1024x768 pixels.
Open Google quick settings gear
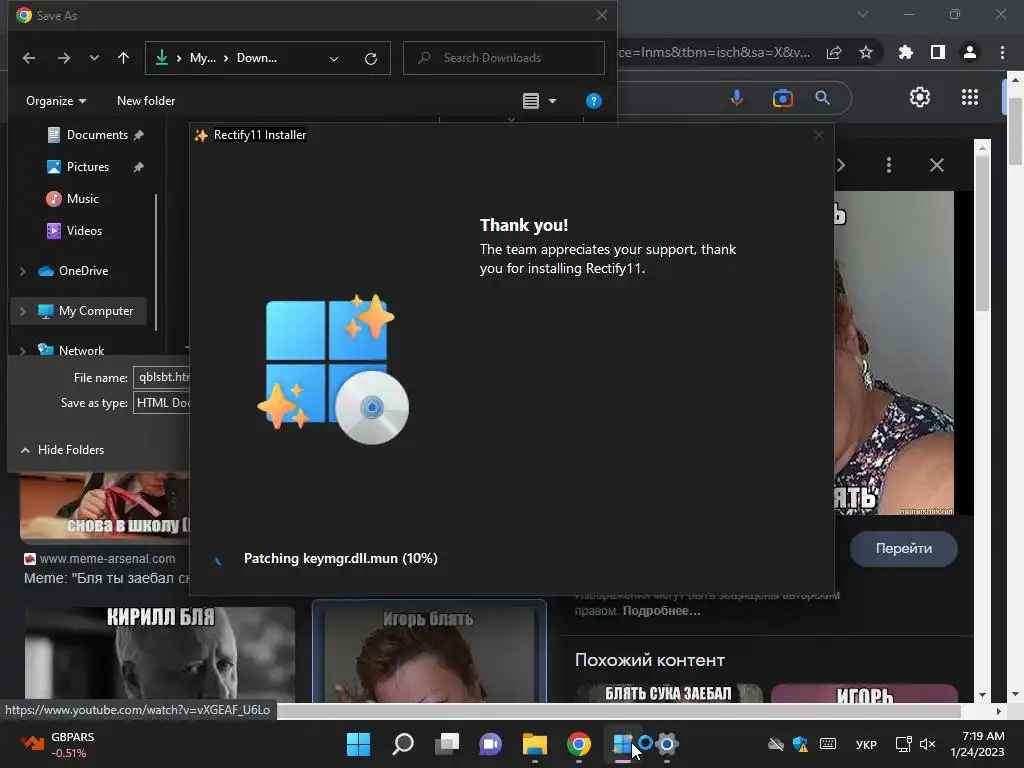click(x=920, y=97)
